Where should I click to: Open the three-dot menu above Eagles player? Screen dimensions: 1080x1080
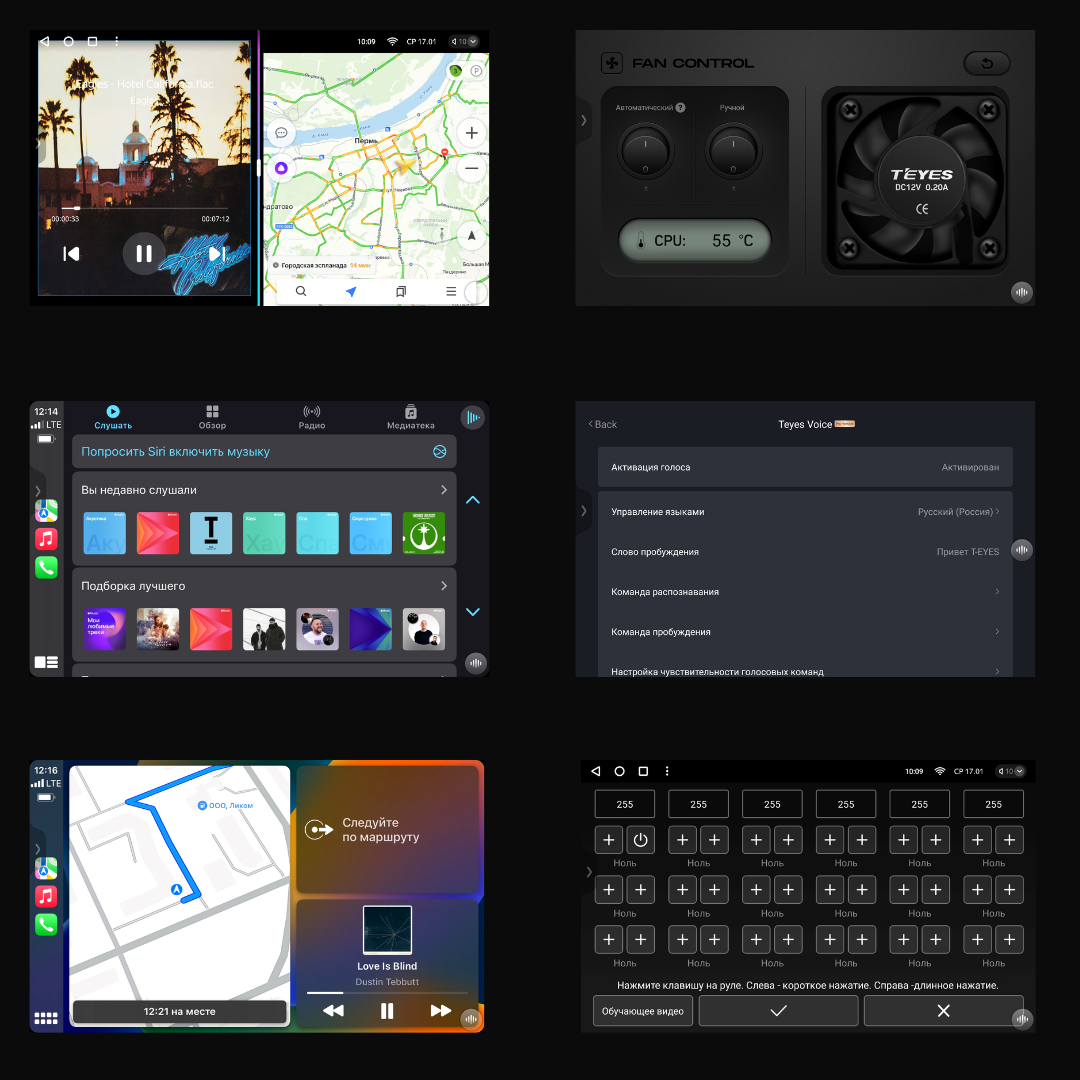click(x=116, y=41)
